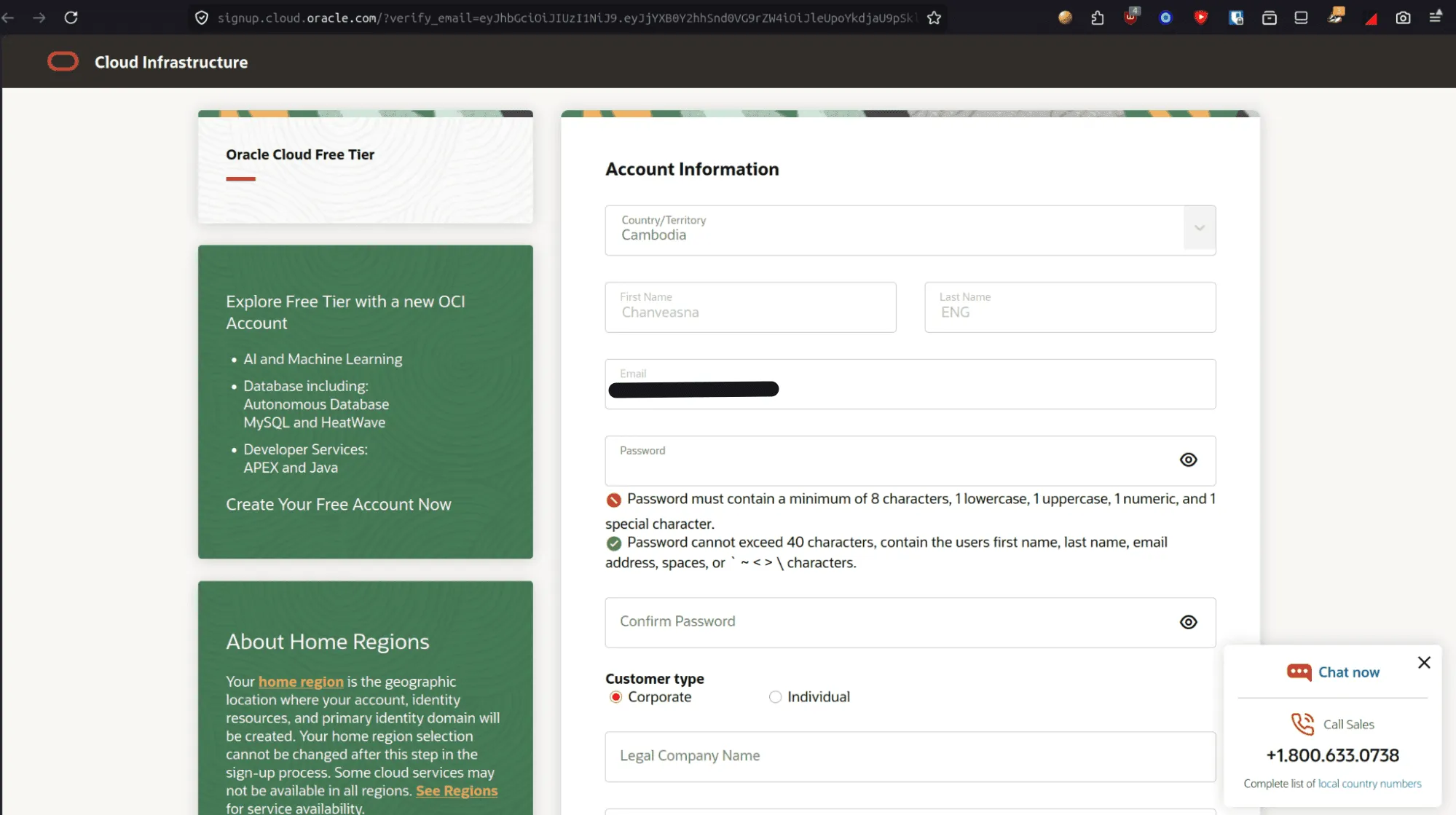Click the Chat now speech bubble icon

tap(1299, 672)
